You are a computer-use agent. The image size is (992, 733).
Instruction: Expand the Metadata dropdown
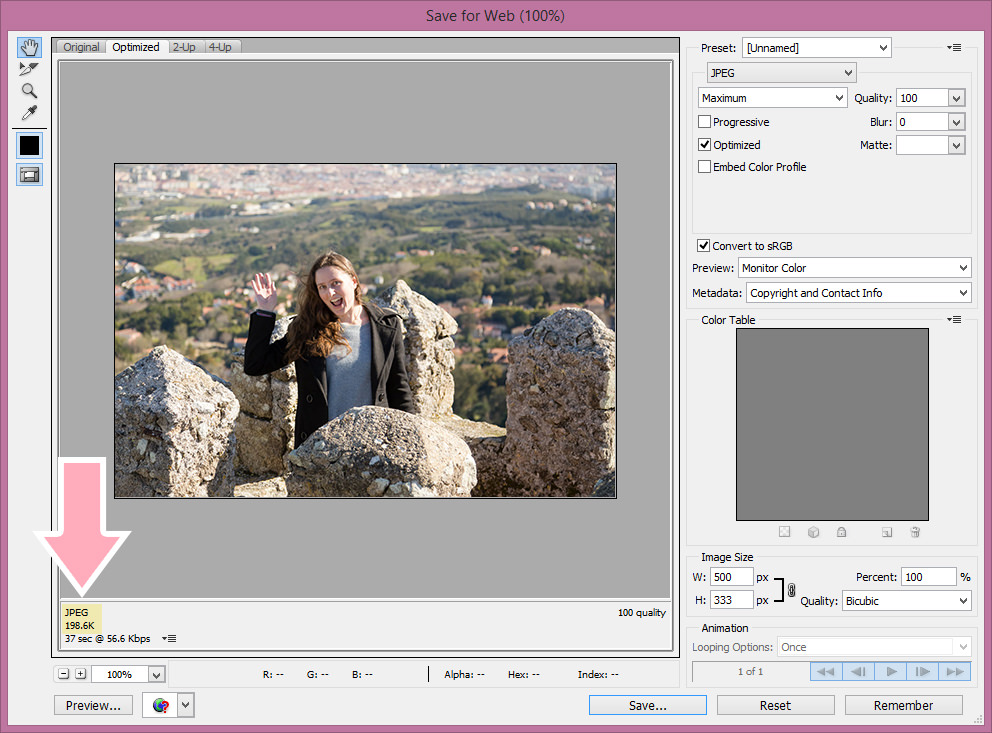(x=858, y=293)
